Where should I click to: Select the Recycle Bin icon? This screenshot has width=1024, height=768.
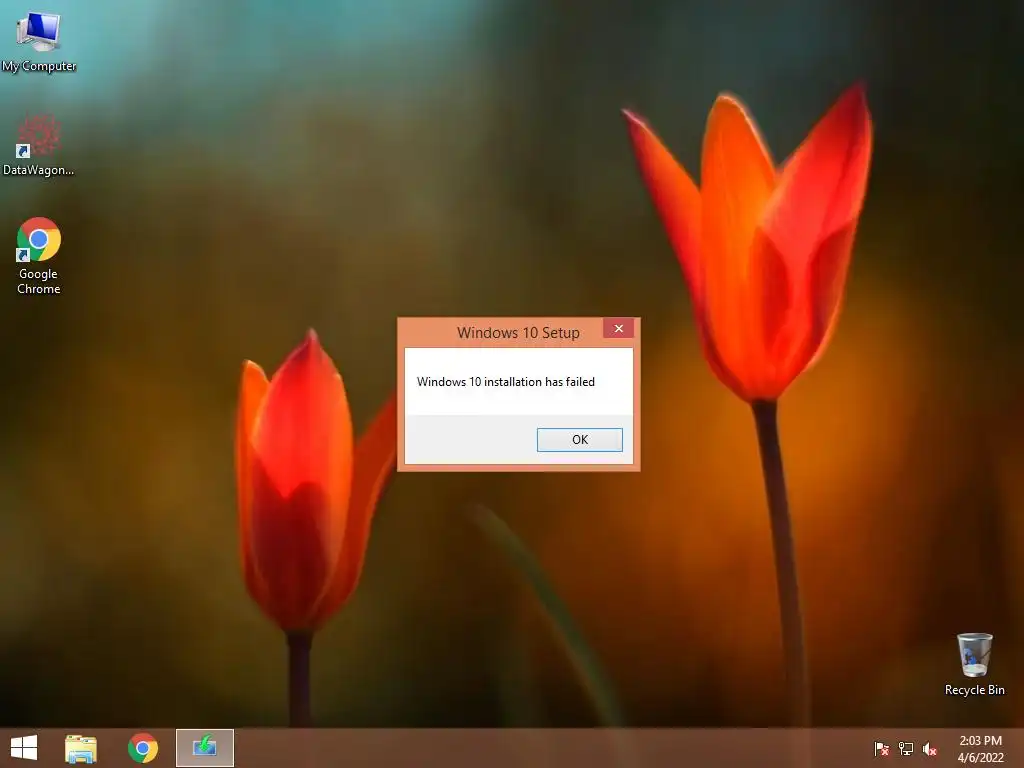tap(974, 664)
